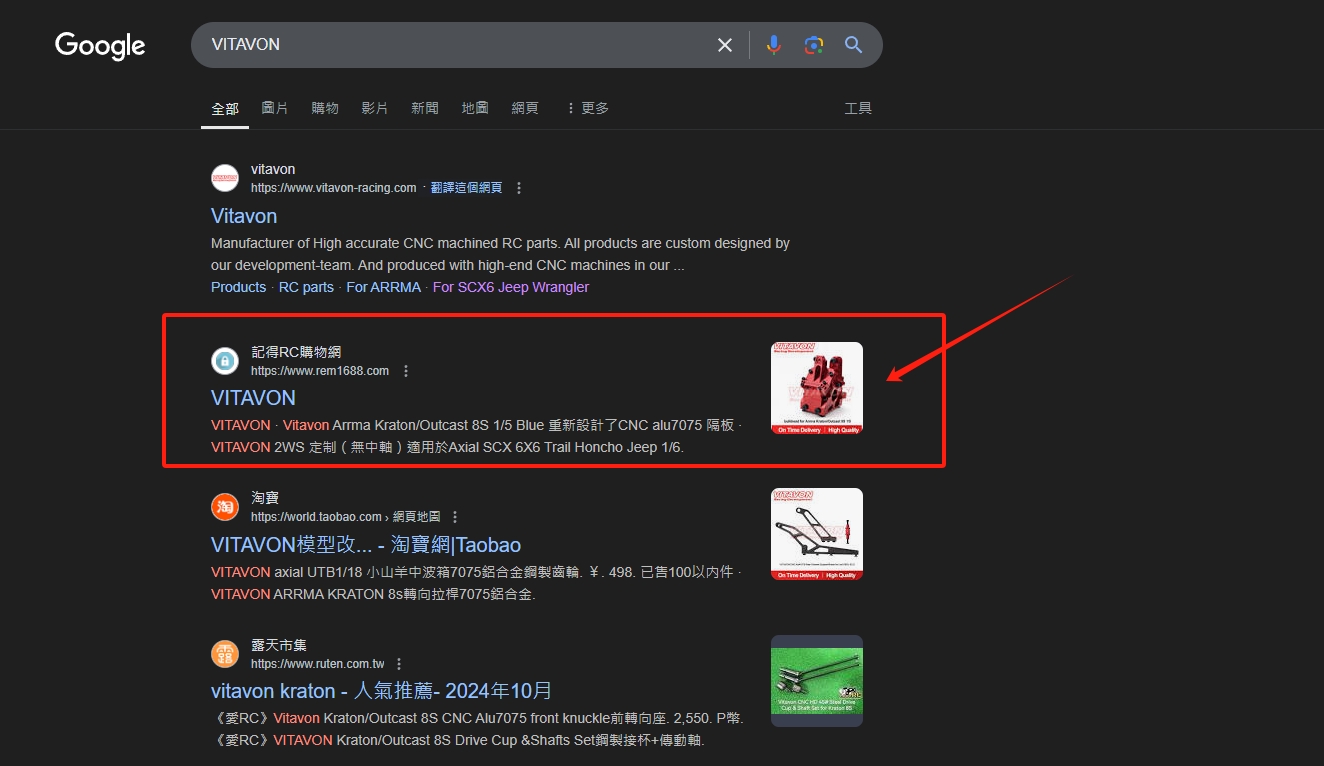1324x766 pixels.
Task: Open the For ARRMA sitelink
Action: click(x=383, y=287)
